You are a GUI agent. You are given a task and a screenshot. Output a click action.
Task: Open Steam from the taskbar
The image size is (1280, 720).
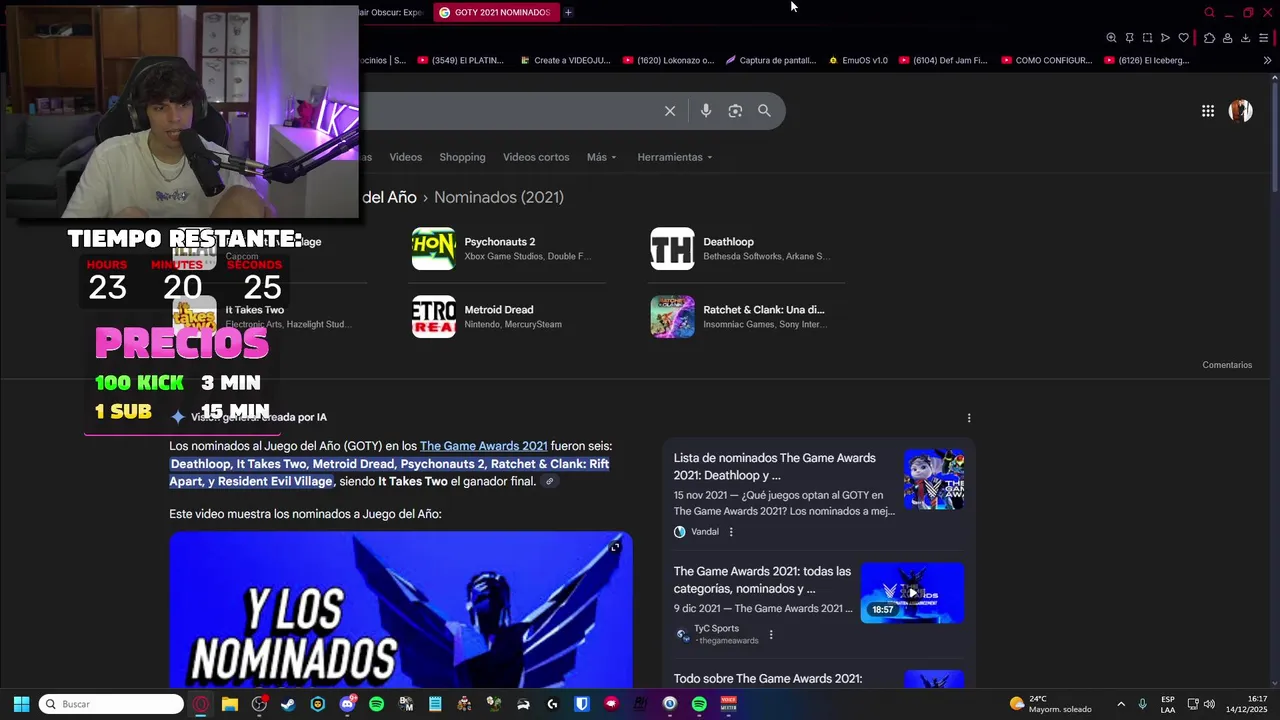click(288, 704)
